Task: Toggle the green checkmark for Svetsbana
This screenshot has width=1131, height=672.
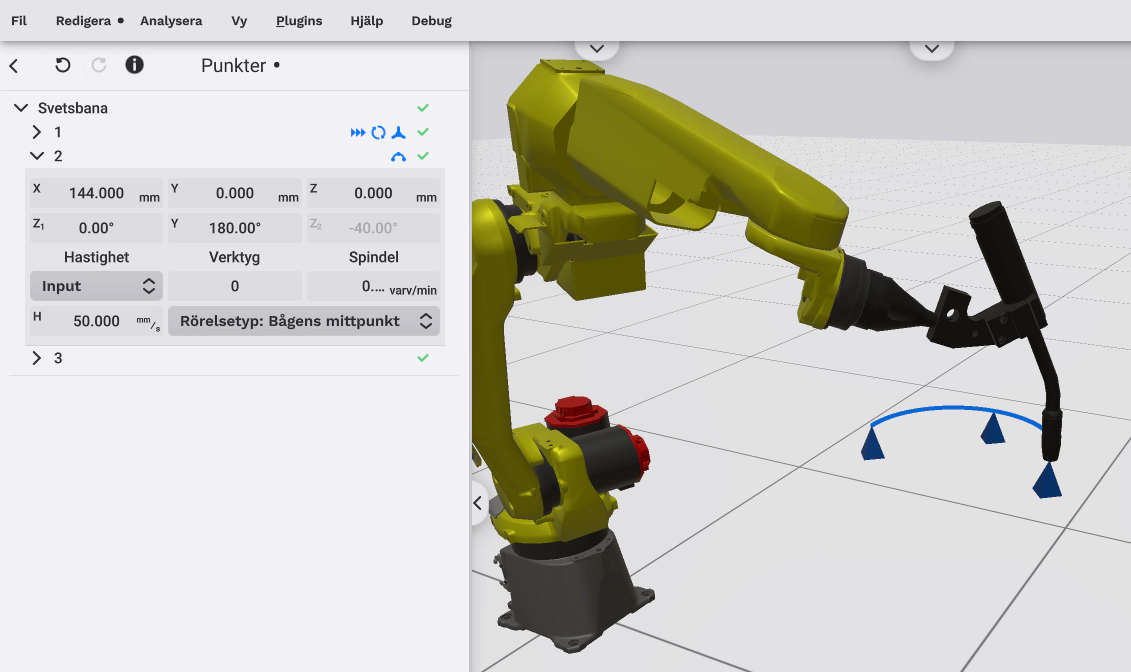Action: [x=423, y=108]
